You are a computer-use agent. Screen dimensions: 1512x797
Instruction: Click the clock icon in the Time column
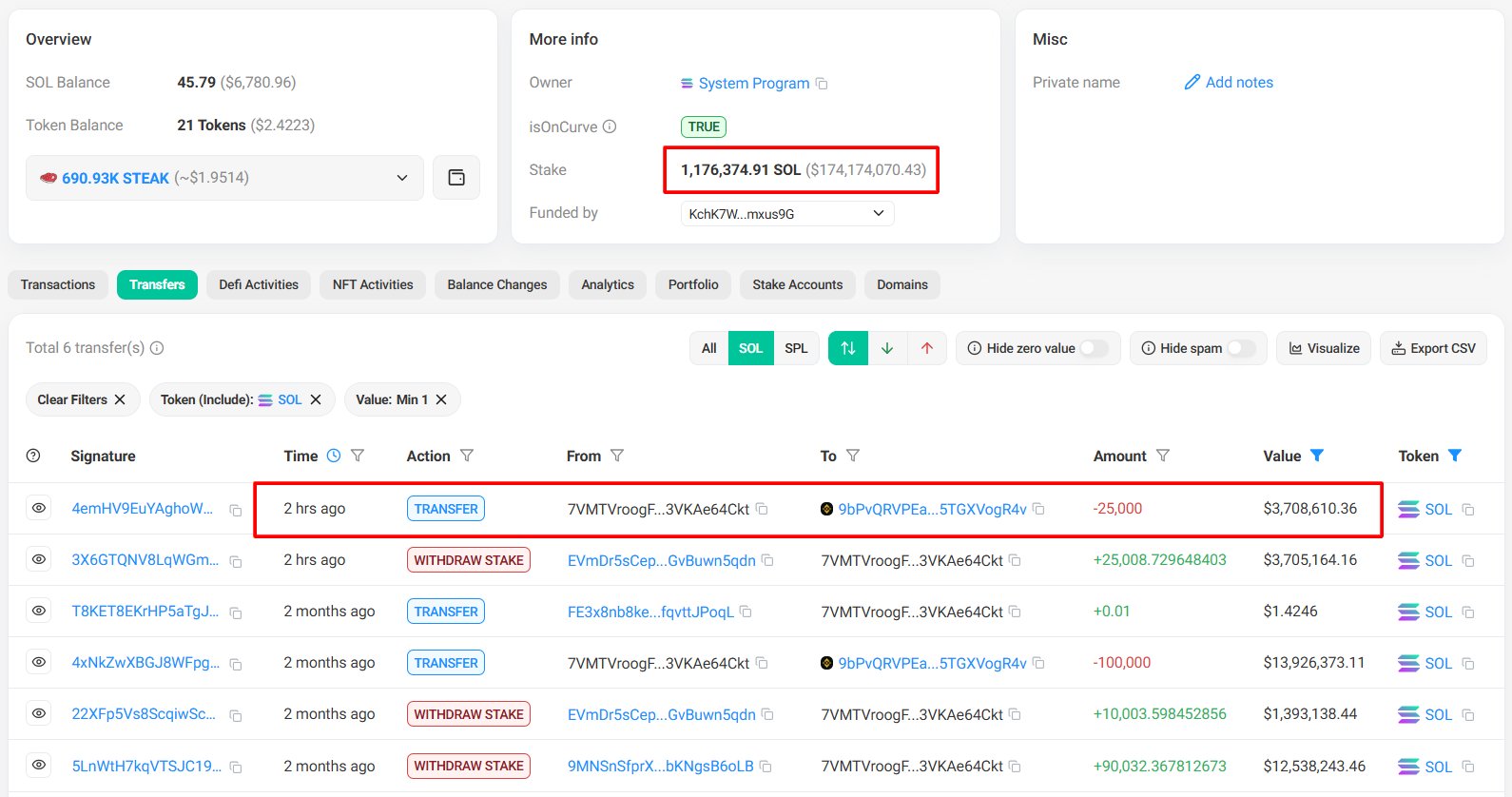click(x=334, y=456)
